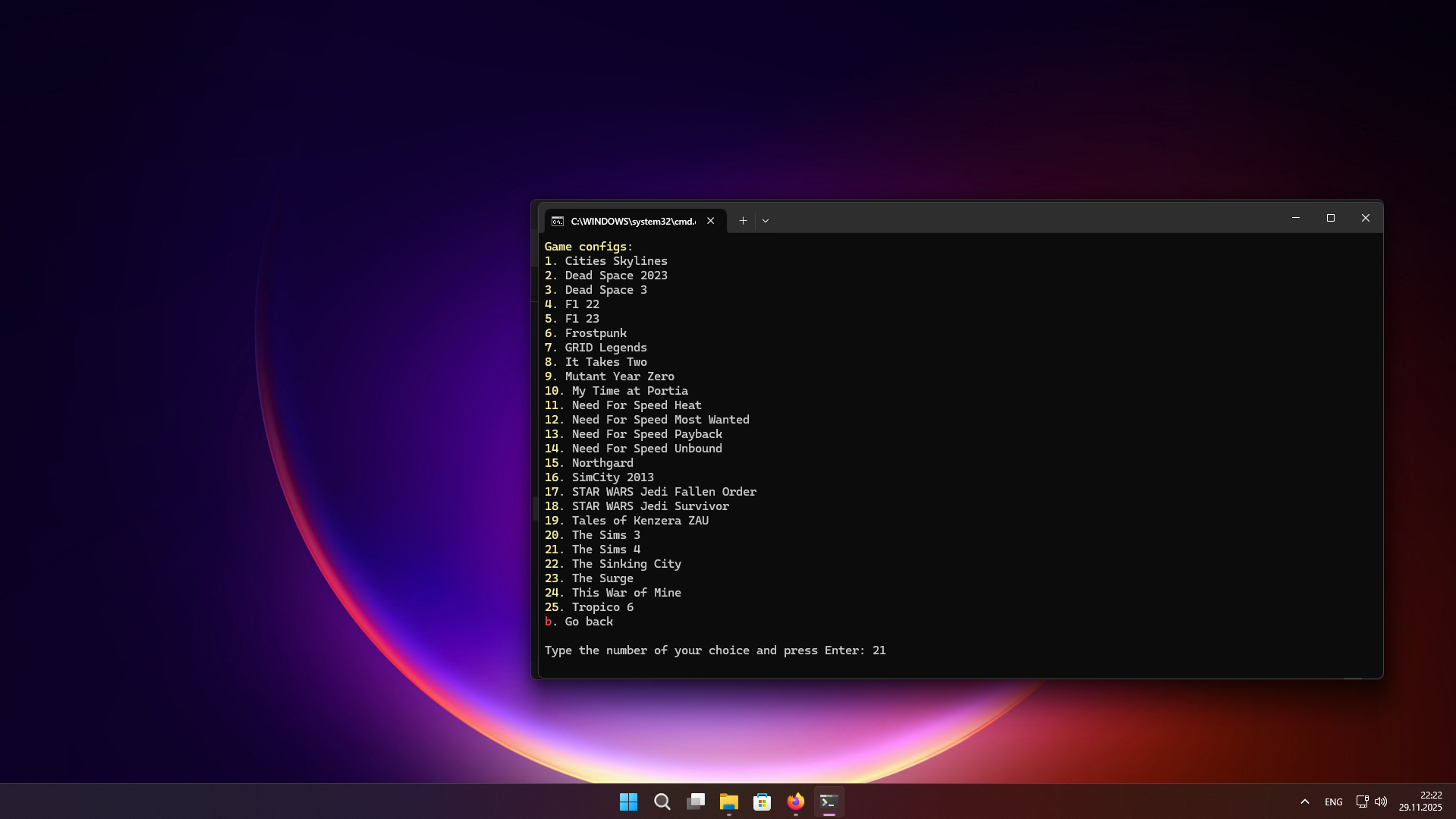Open the Windows Start menu
Image resolution: width=1456 pixels, height=819 pixels.
point(628,802)
